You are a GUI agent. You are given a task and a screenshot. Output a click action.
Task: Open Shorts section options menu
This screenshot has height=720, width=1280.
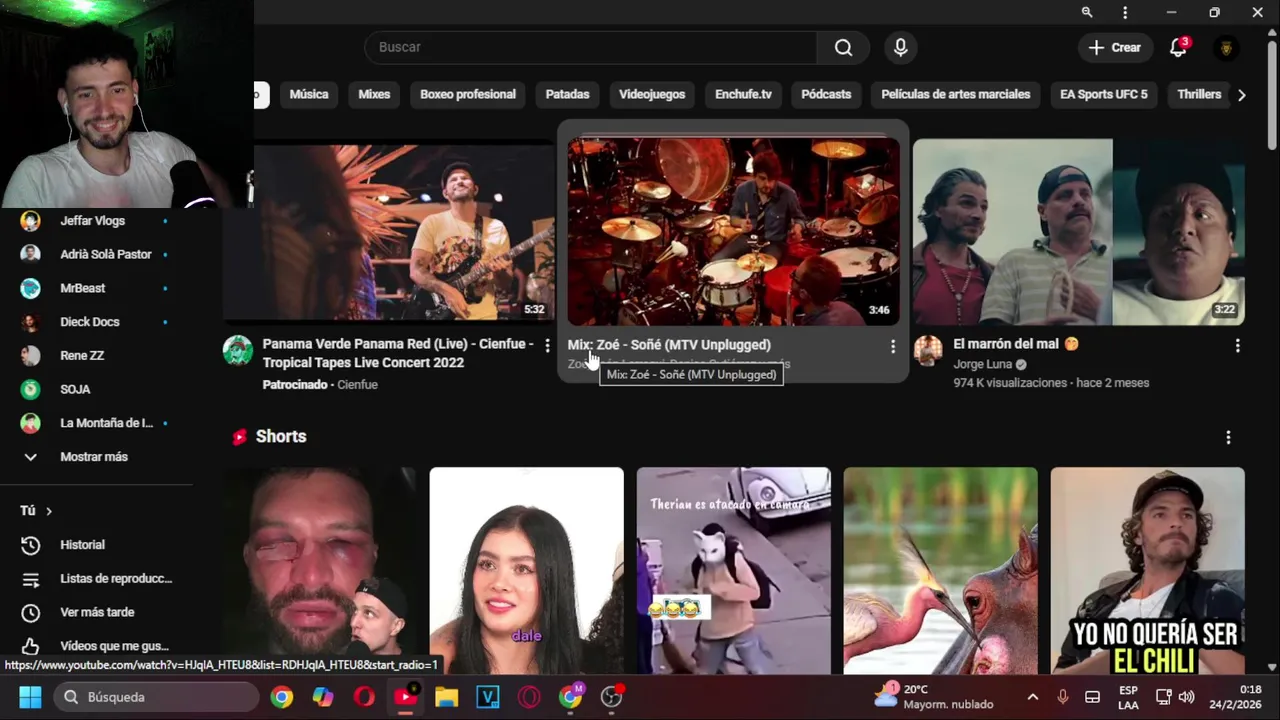[1228, 437]
